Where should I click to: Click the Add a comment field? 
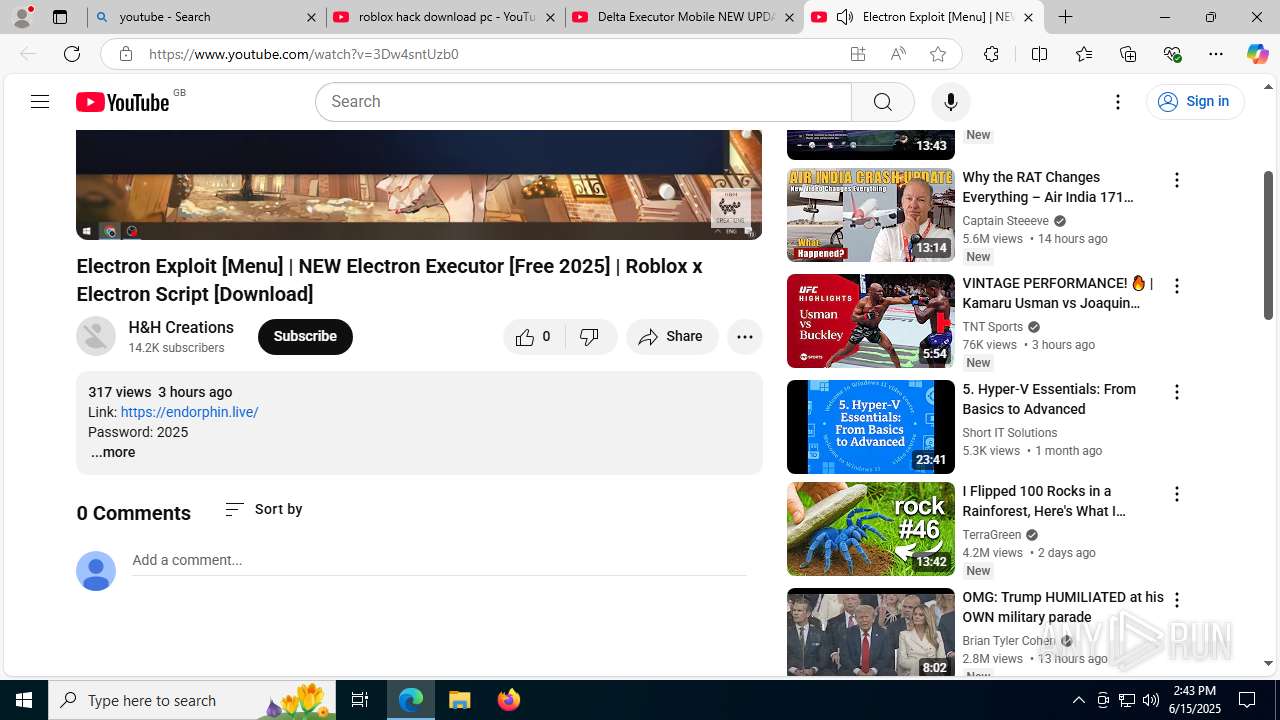[x=439, y=560]
